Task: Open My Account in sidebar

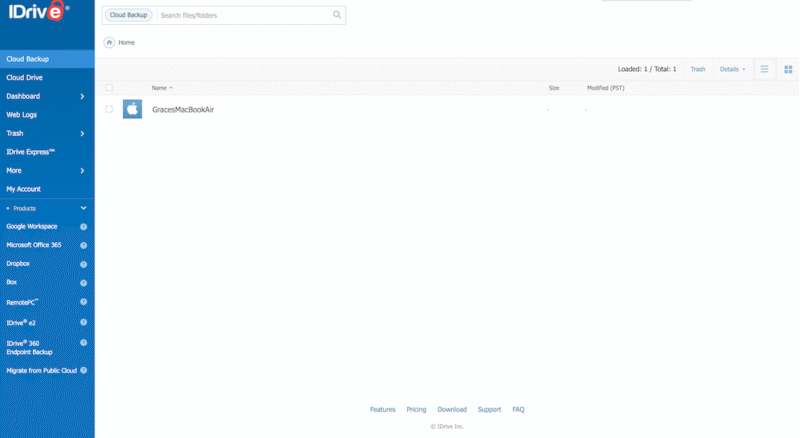Action: 23,189
